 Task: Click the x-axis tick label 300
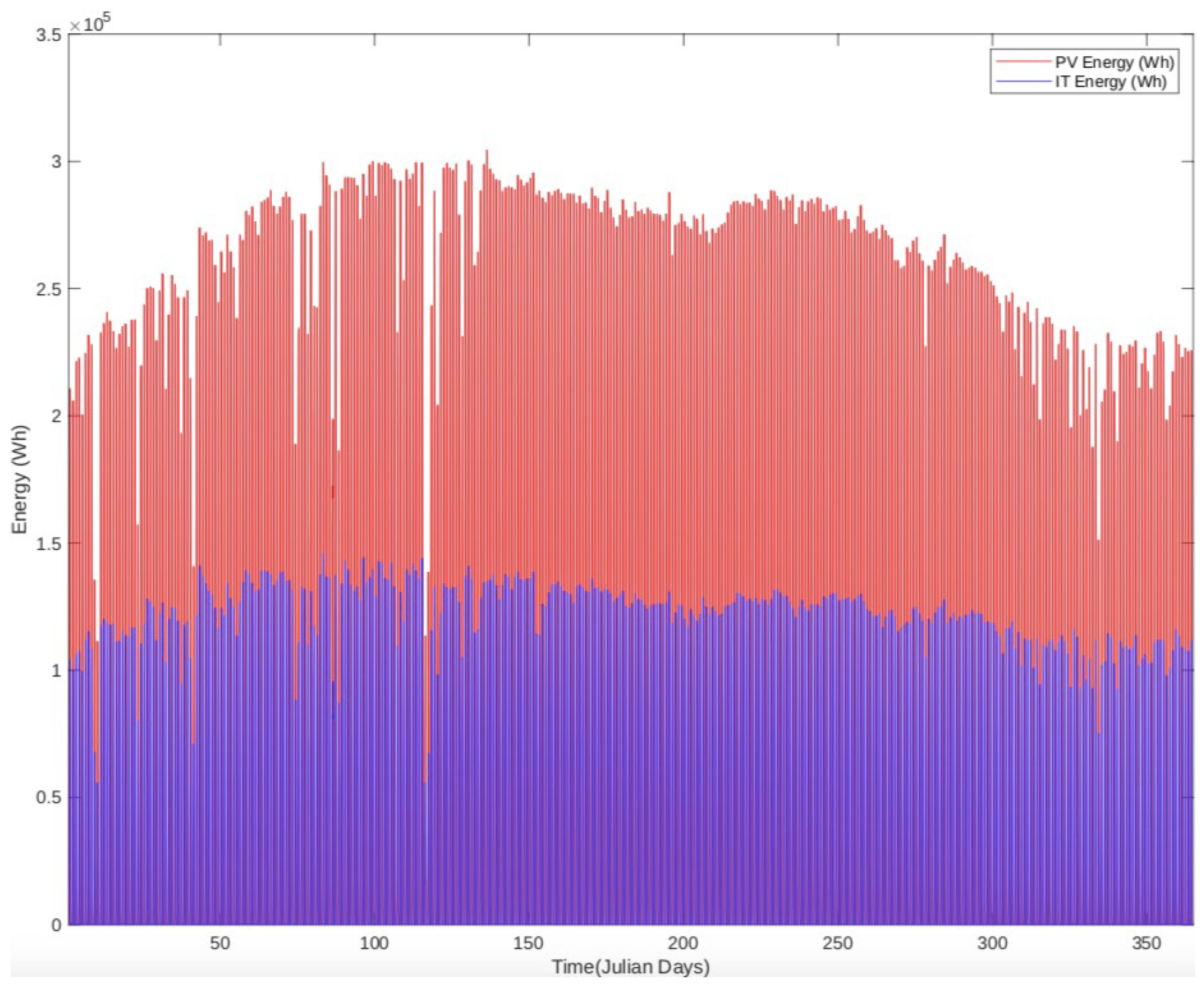[x=992, y=943]
